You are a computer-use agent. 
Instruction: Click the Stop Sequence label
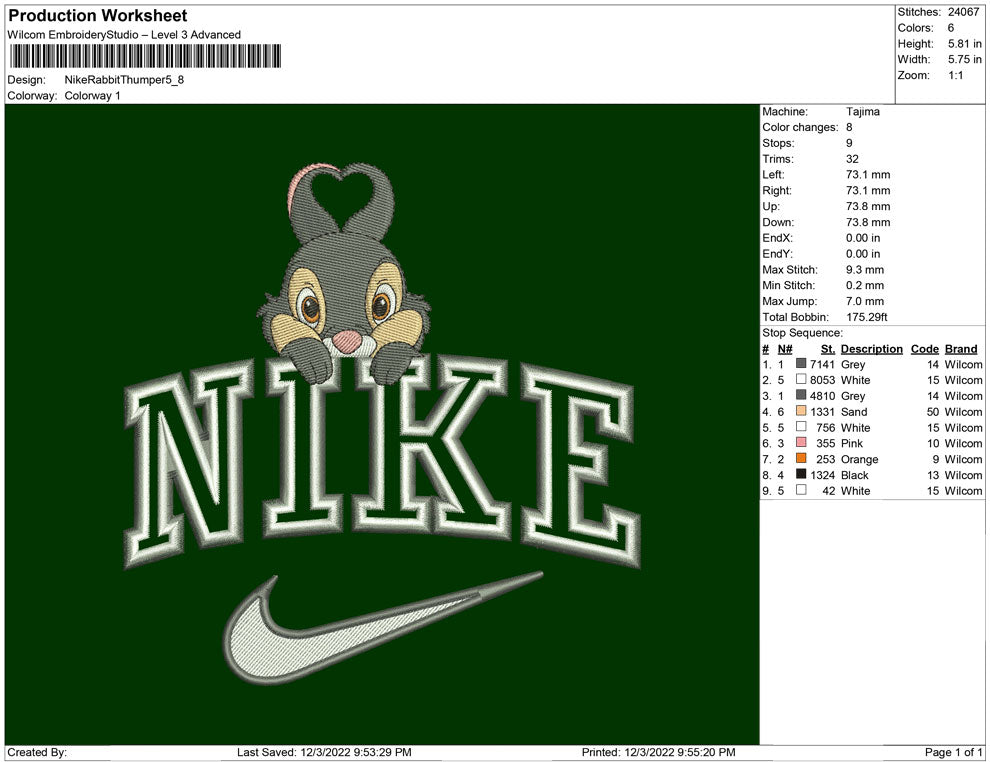click(802, 333)
